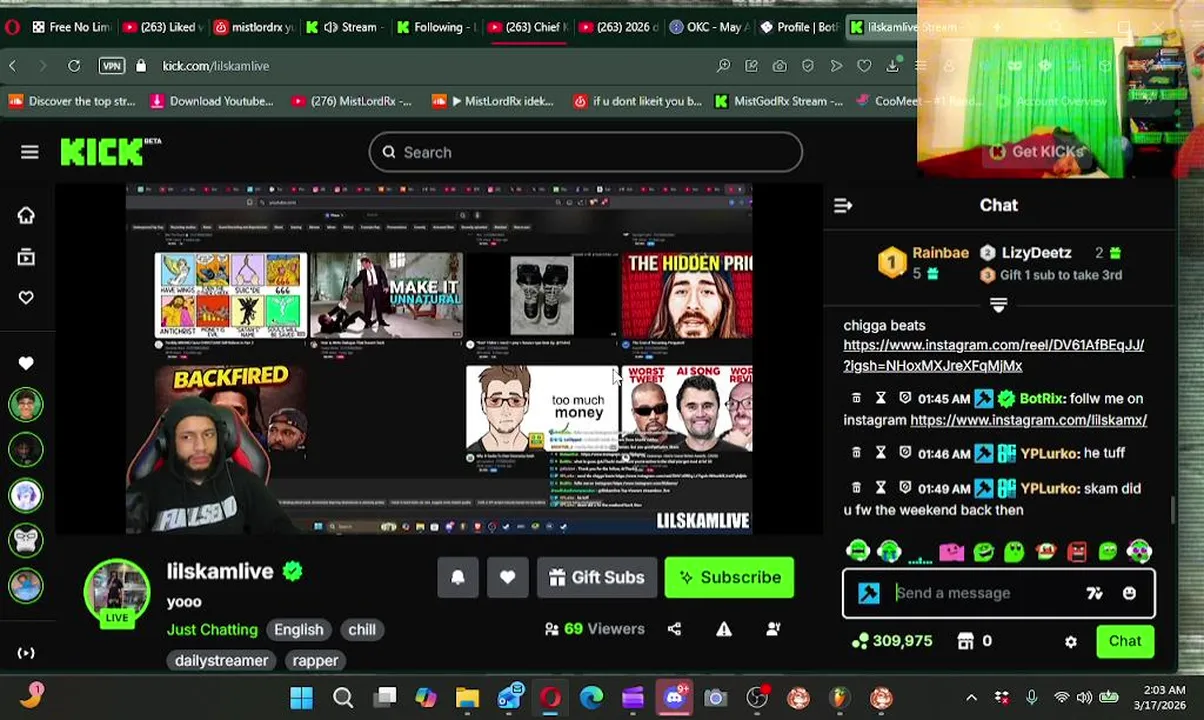The height and width of the screenshot is (720, 1204).
Task: Toggle stream notifications bell
Action: (x=458, y=577)
